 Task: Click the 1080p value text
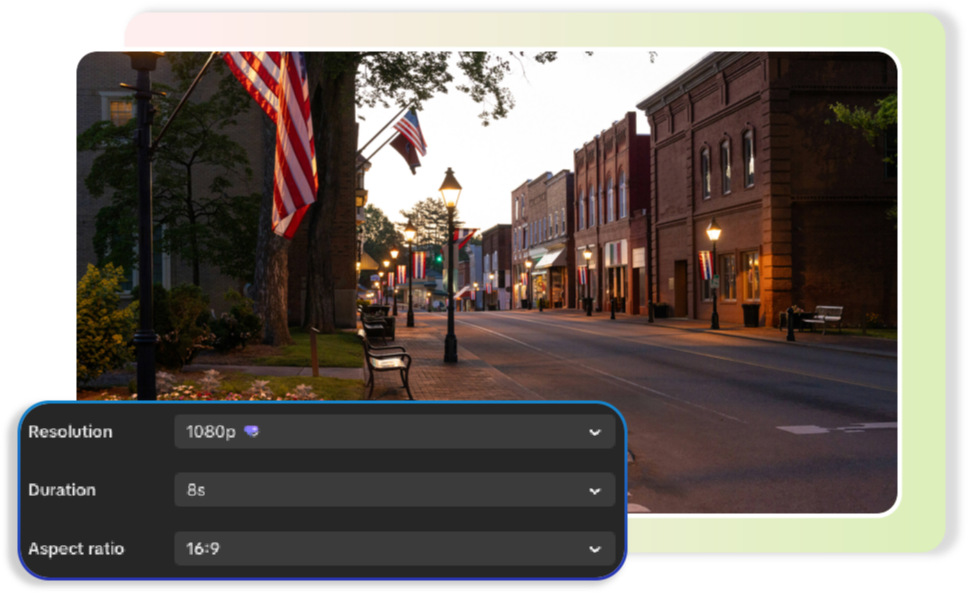211,431
